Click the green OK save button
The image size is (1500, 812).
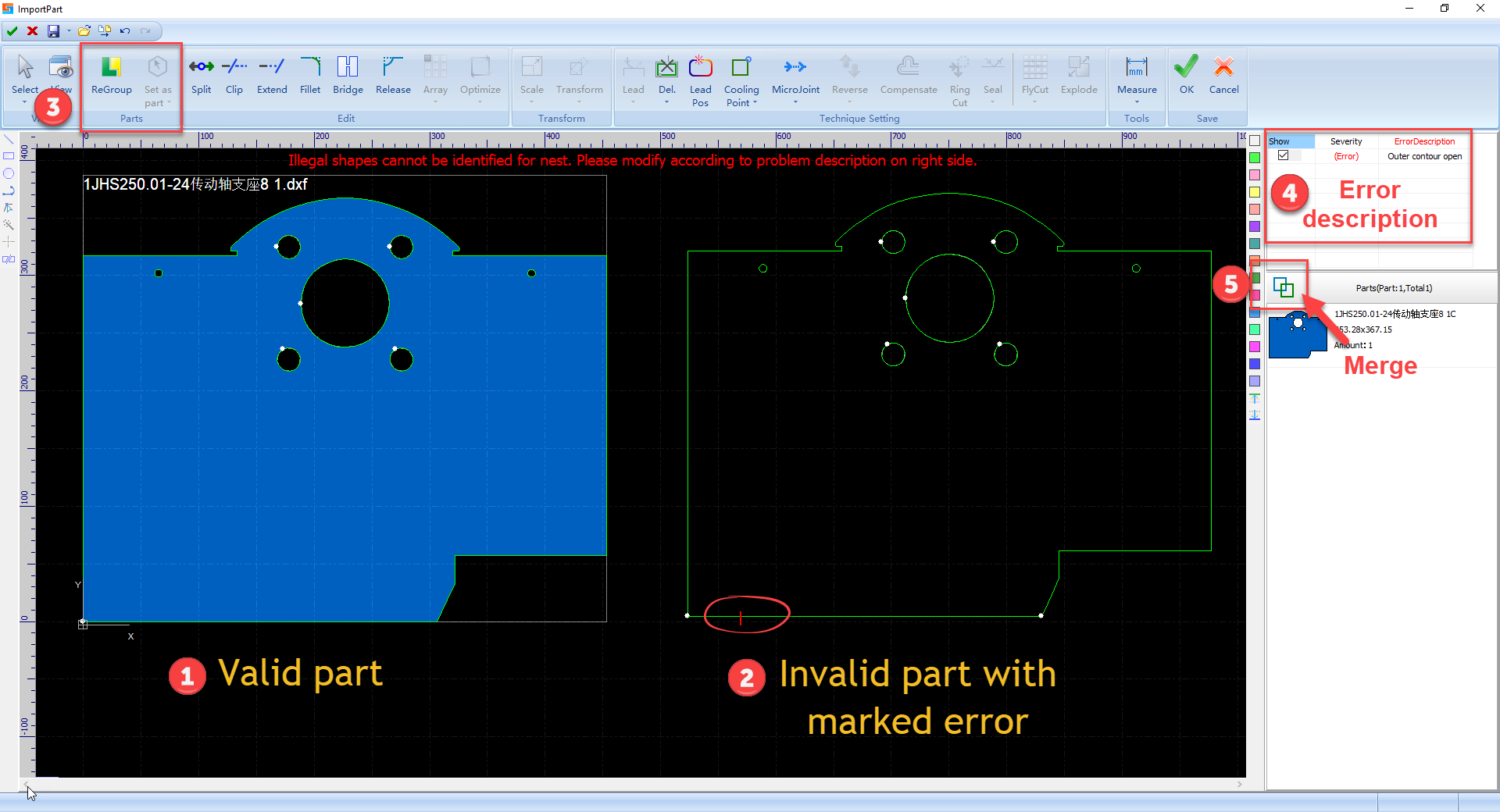click(x=1186, y=76)
